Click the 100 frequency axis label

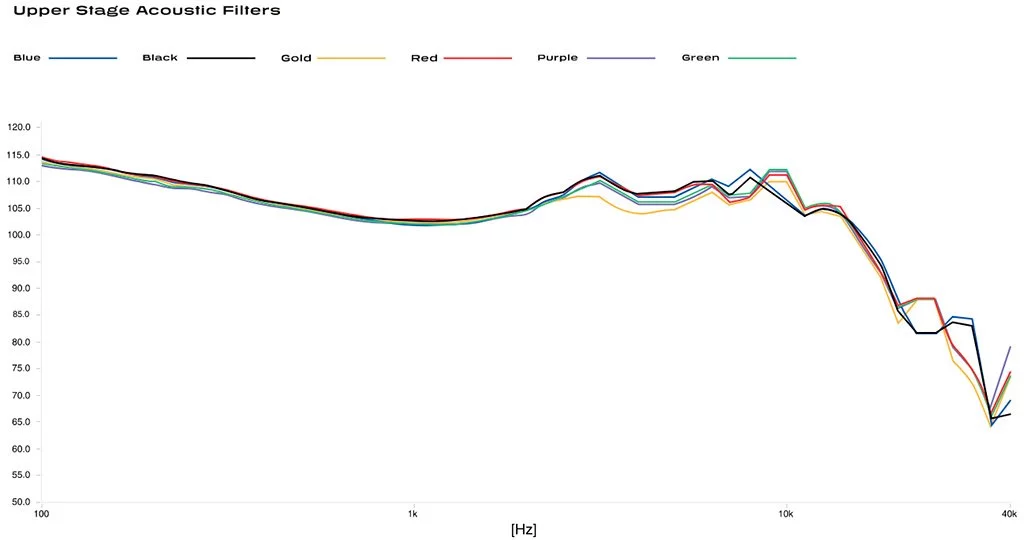41,514
